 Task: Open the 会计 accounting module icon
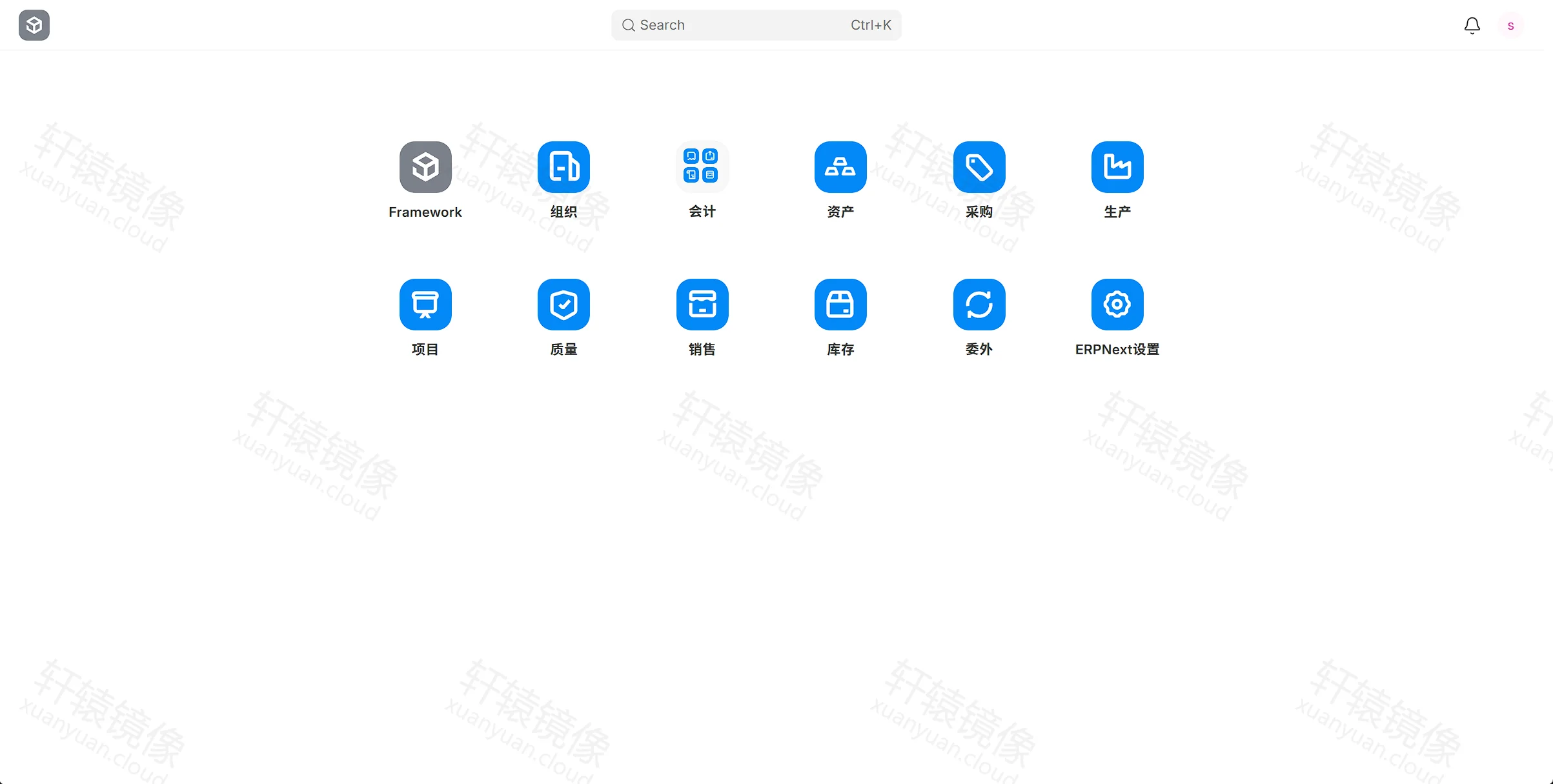coord(702,167)
